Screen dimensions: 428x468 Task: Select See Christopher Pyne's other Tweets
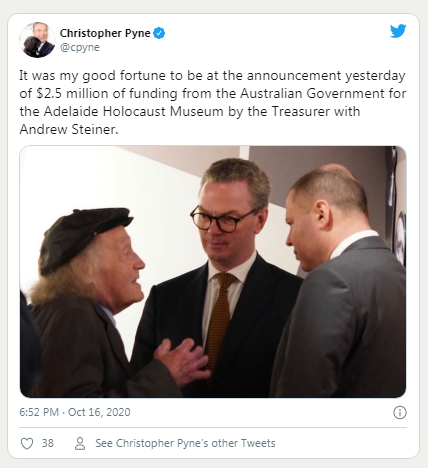(x=185, y=443)
